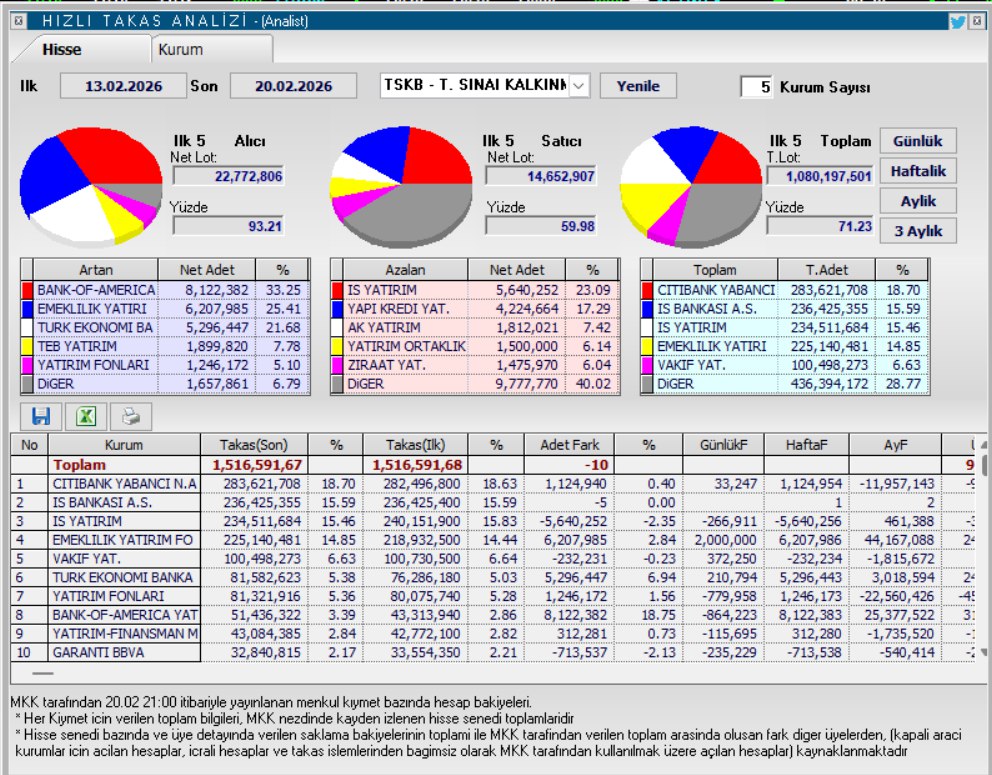Click the printer icon
This screenshot has width=992, height=775.
(x=131, y=416)
